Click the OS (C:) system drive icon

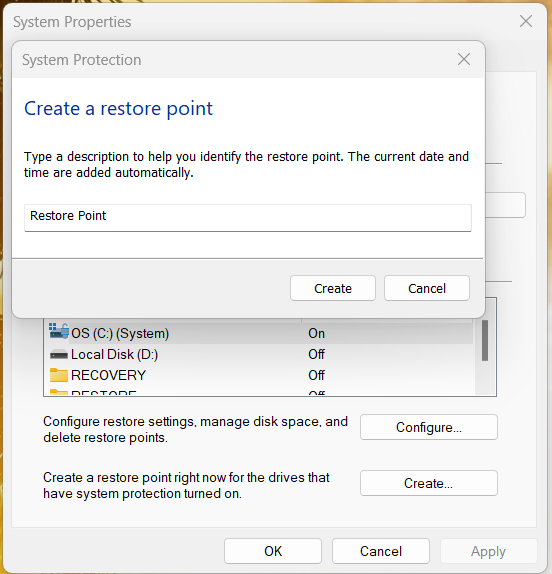click(x=59, y=331)
